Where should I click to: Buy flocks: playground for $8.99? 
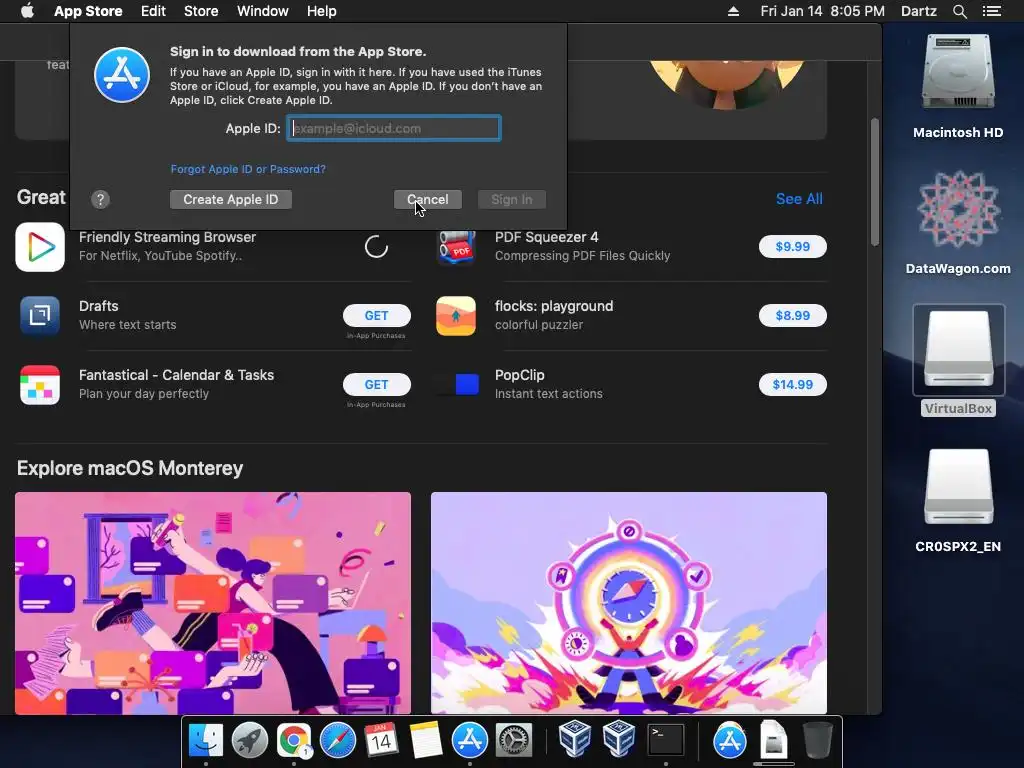coord(792,315)
